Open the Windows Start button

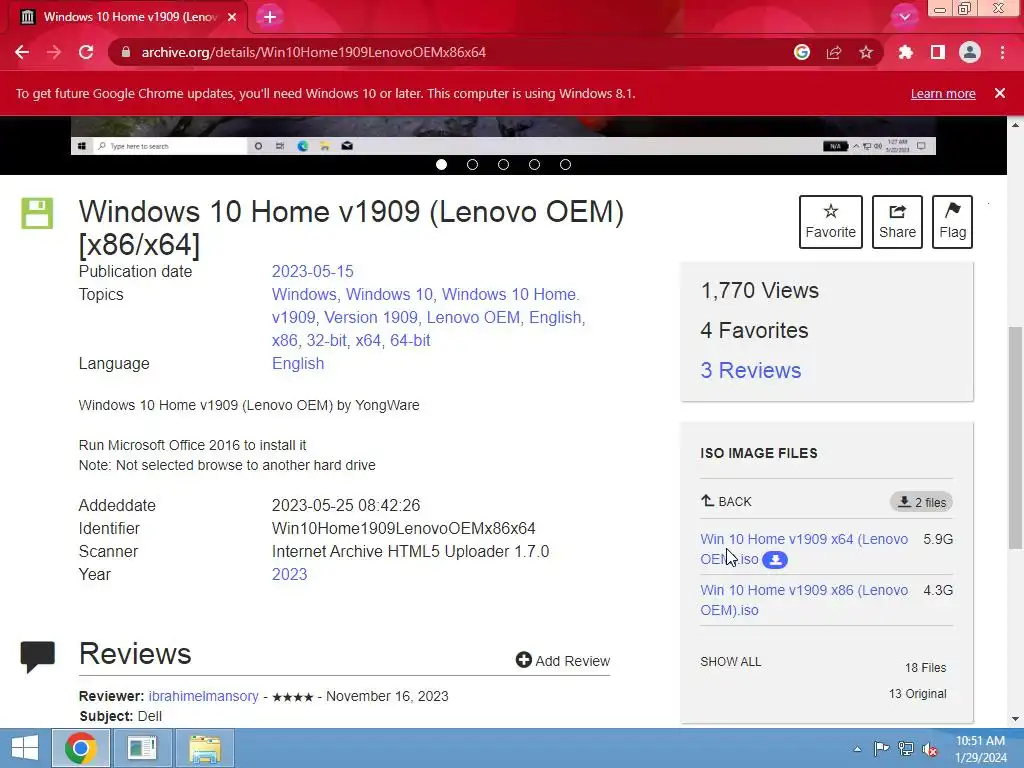[25, 748]
